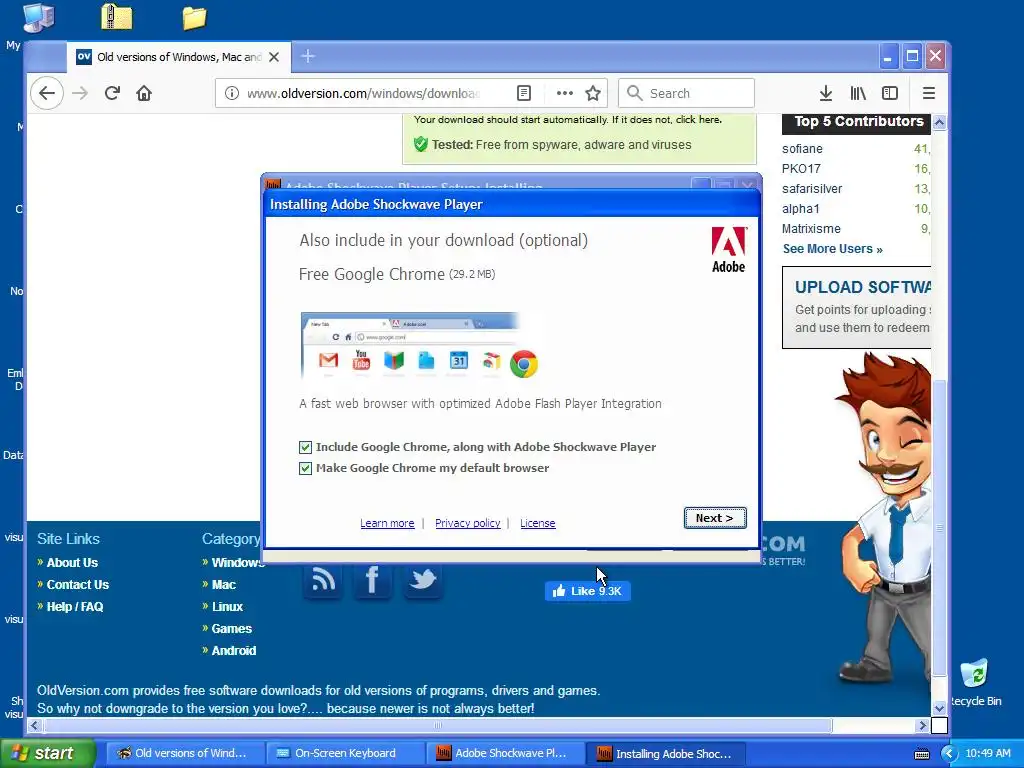Select contributor safarisilver
The height and width of the screenshot is (768, 1024).
point(812,189)
